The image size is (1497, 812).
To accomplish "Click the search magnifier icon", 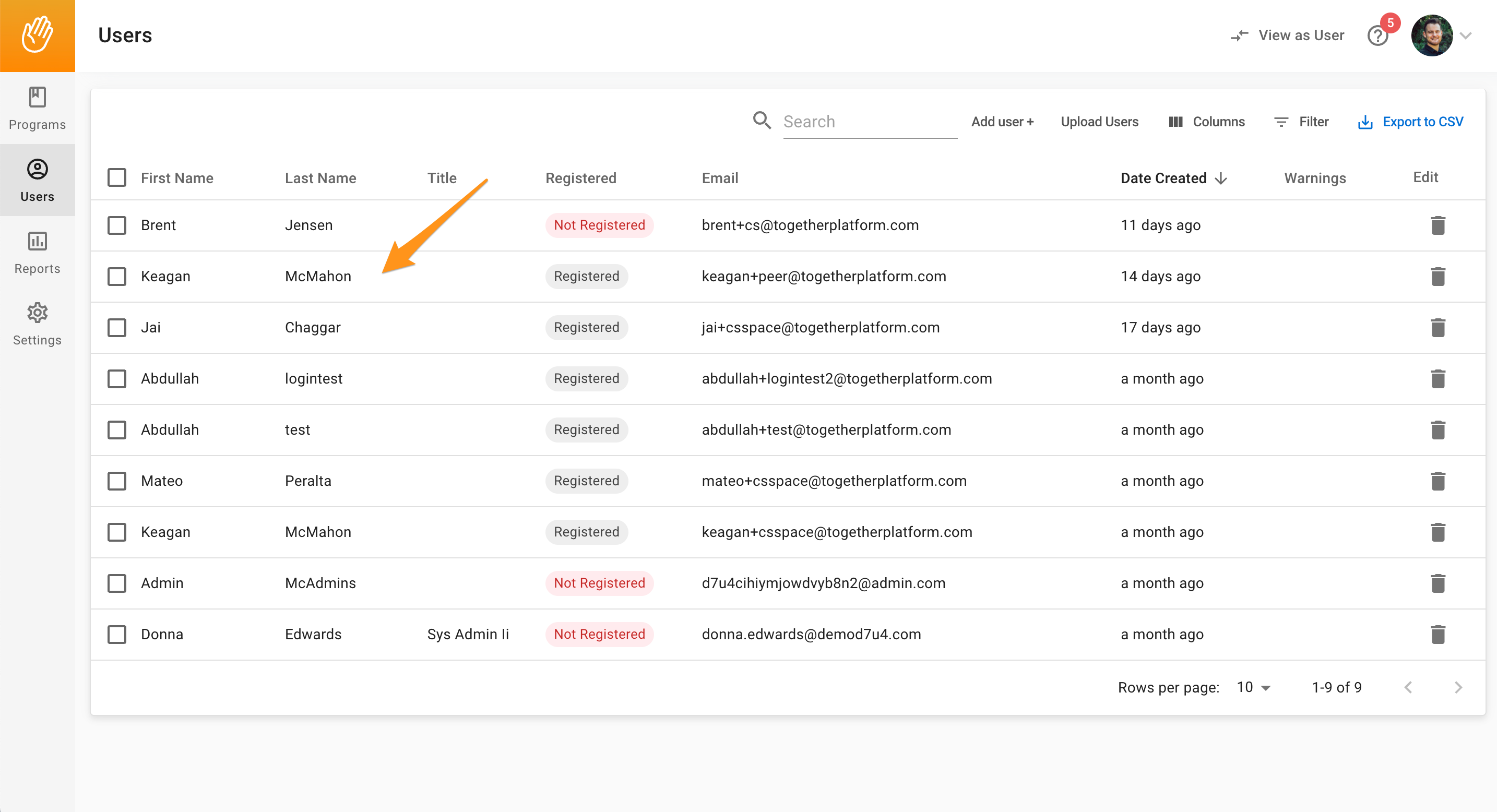I will [x=762, y=120].
